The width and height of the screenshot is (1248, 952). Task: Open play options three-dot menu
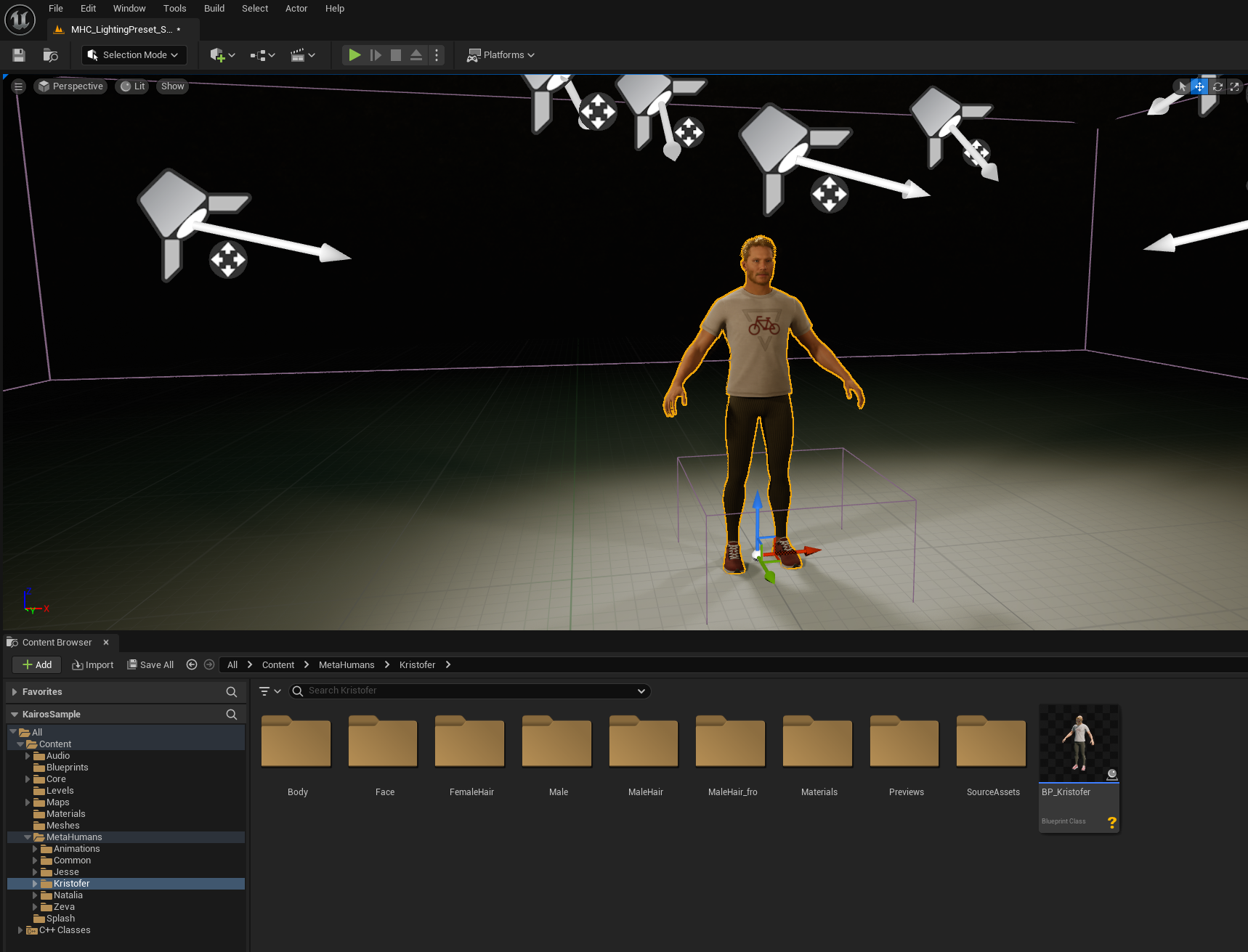(x=437, y=55)
